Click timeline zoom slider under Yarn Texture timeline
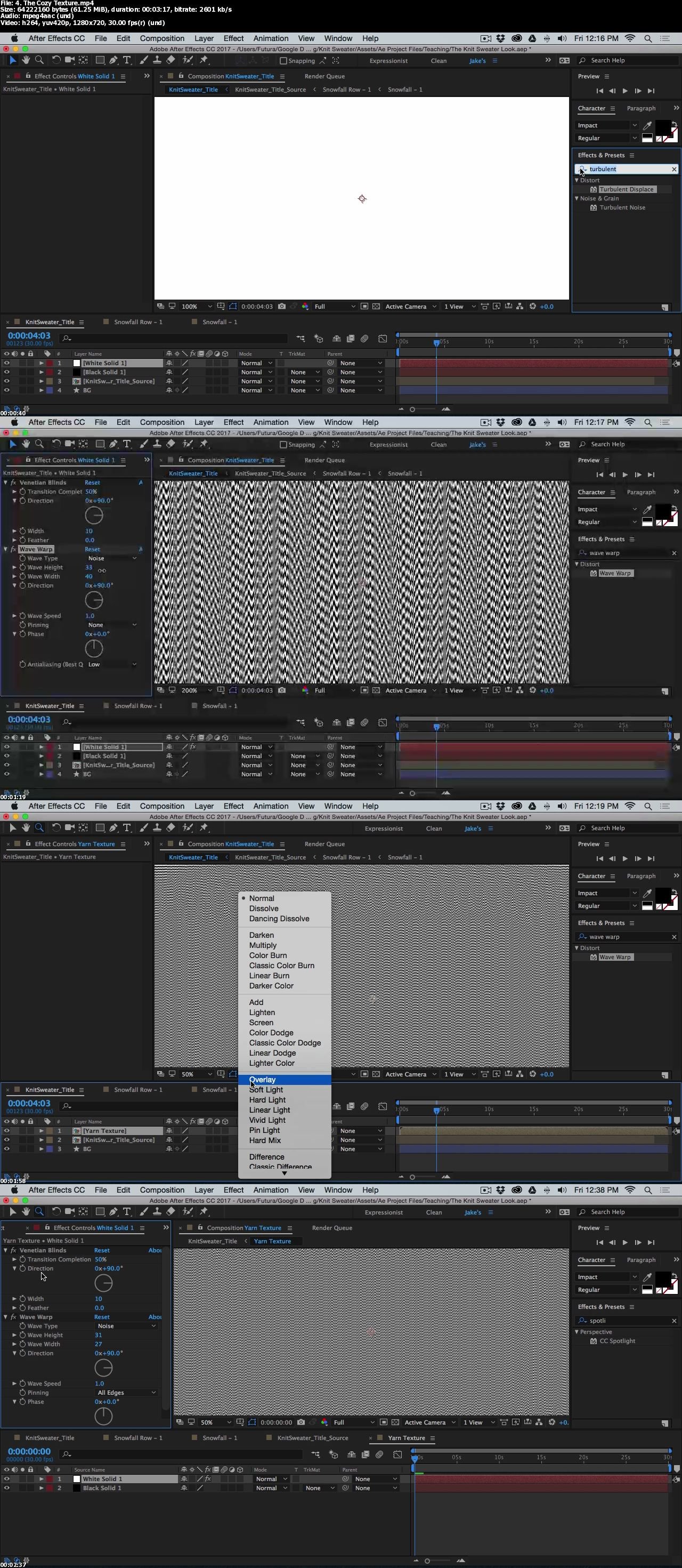 click(427, 1561)
